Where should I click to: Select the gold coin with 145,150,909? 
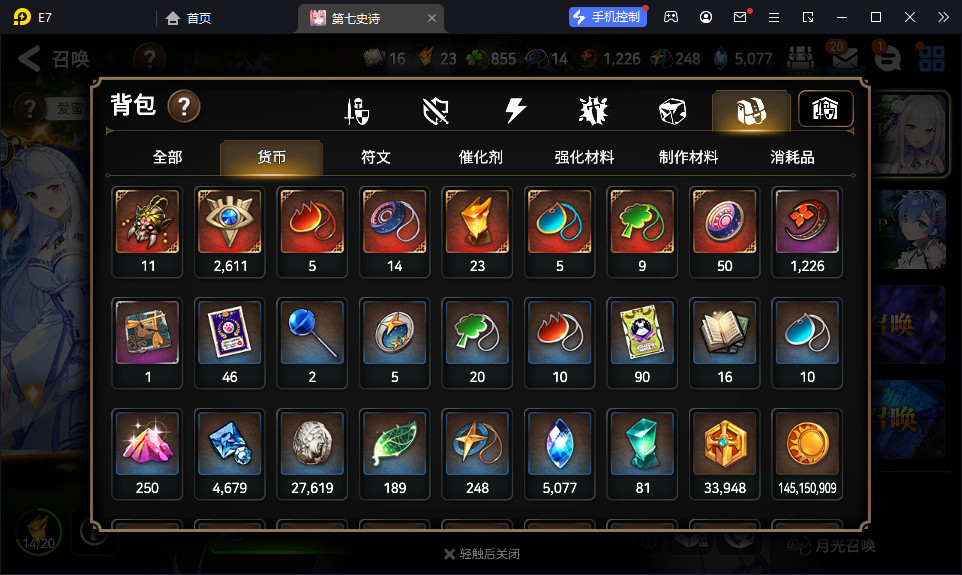point(807,454)
